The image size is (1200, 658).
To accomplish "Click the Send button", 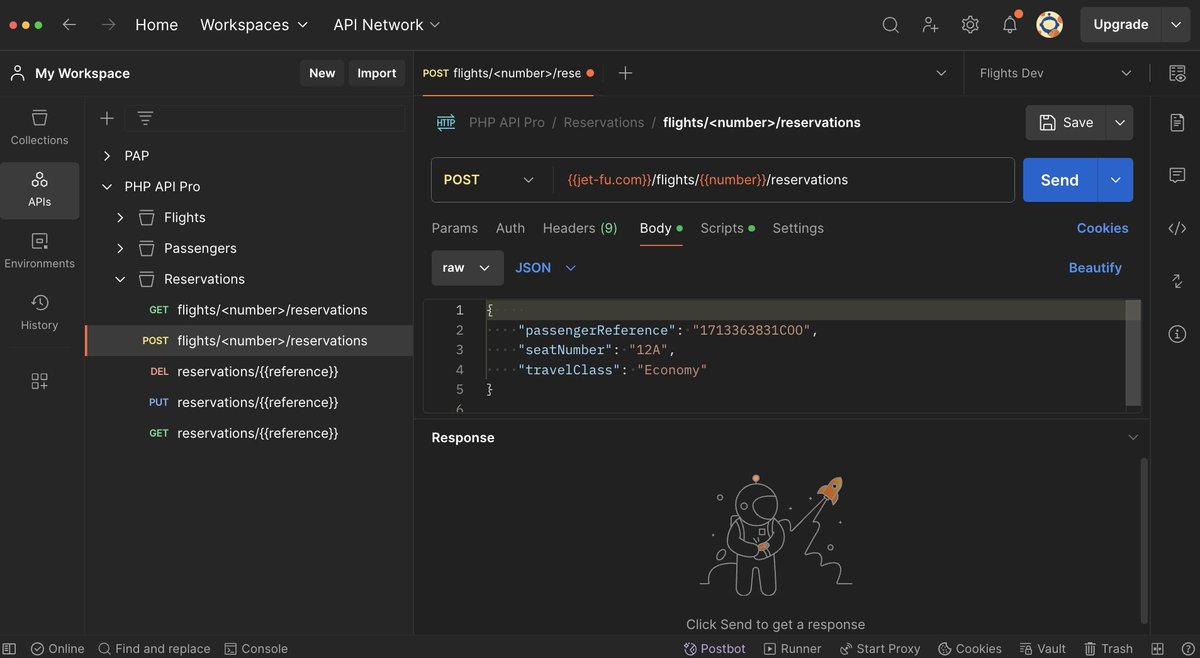I will click(x=1057, y=179).
